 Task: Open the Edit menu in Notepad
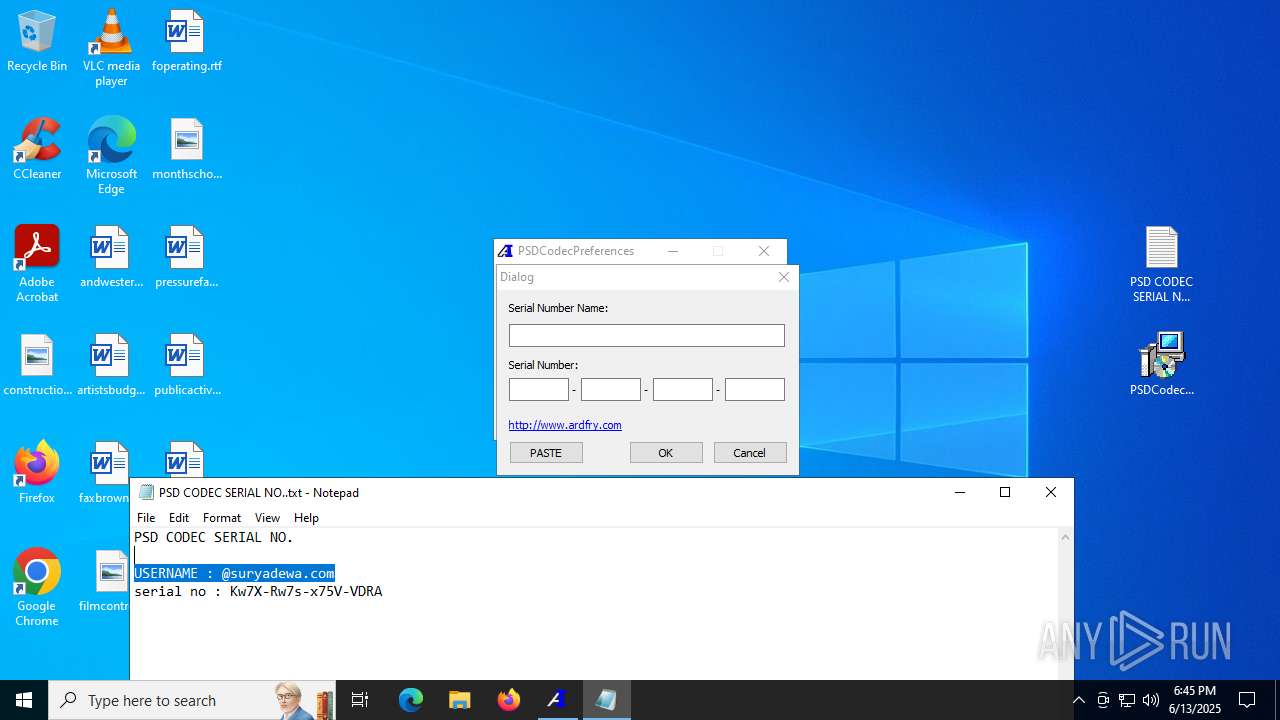[x=179, y=517]
